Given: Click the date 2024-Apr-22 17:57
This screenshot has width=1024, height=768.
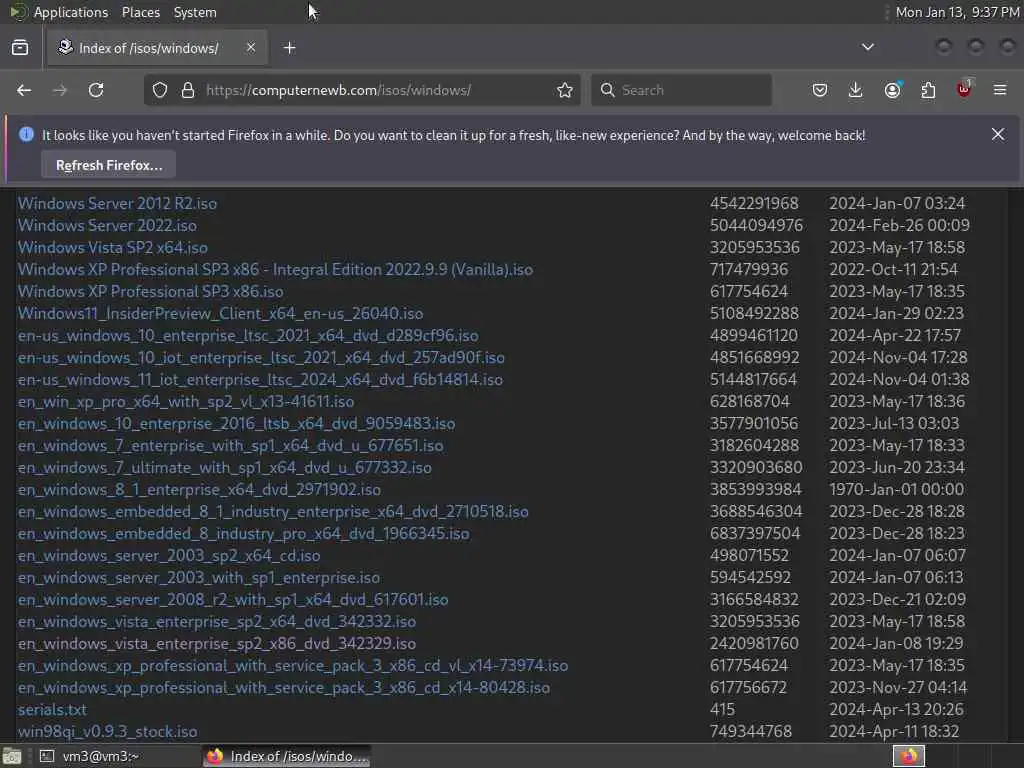Looking at the screenshot, I should tap(895, 336).
